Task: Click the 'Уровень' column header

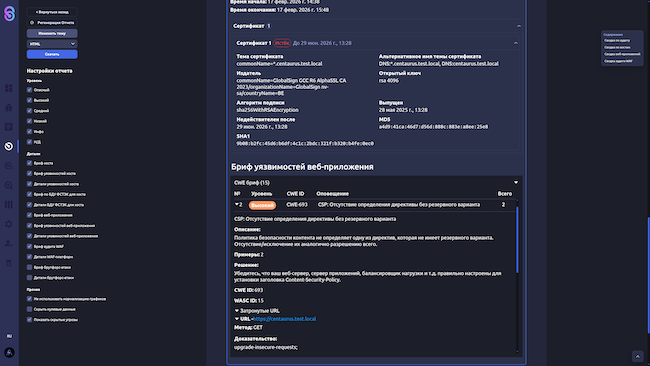Action: [x=262, y=194]
